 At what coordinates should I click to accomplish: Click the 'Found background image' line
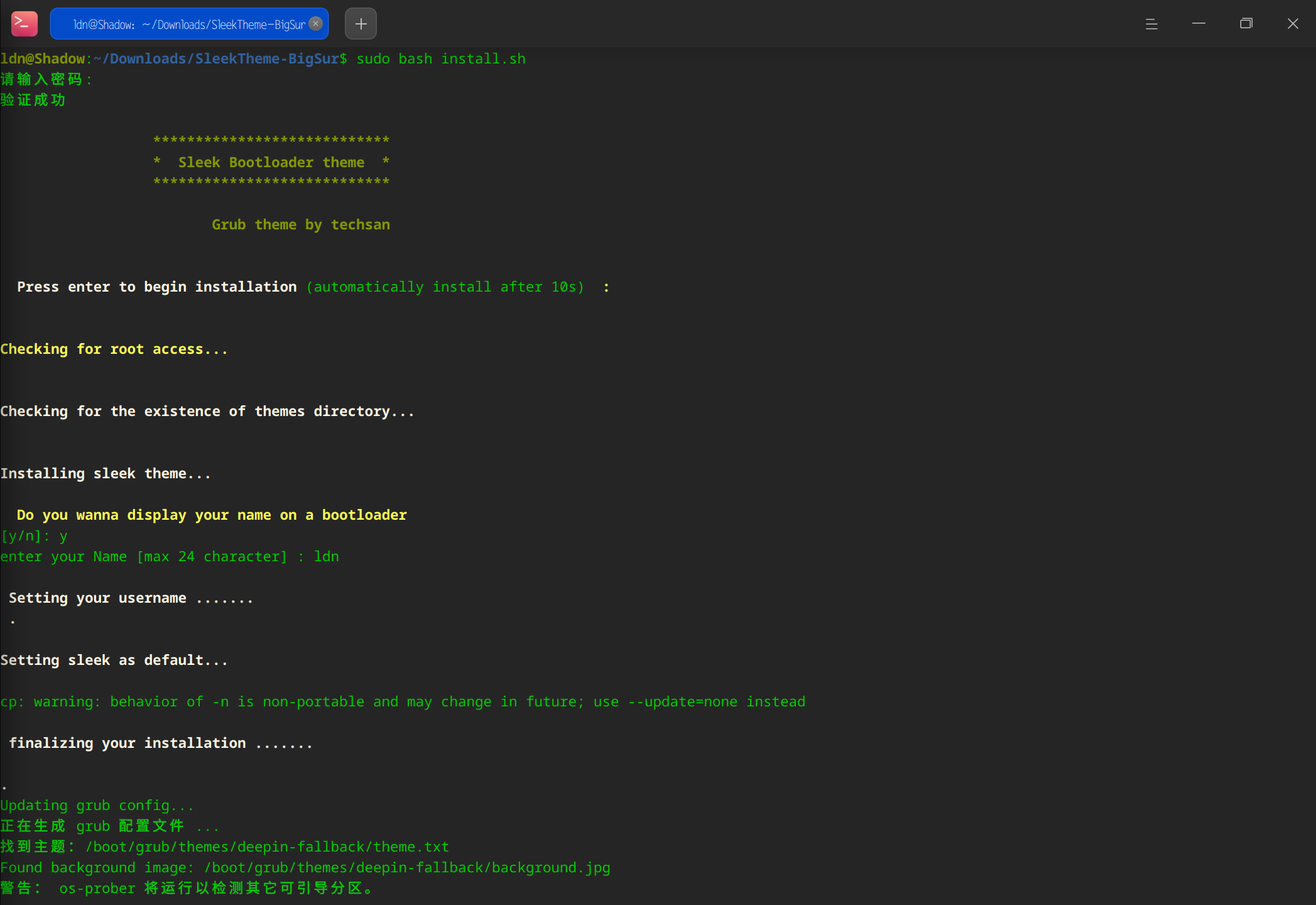click(x=305, y=868)
